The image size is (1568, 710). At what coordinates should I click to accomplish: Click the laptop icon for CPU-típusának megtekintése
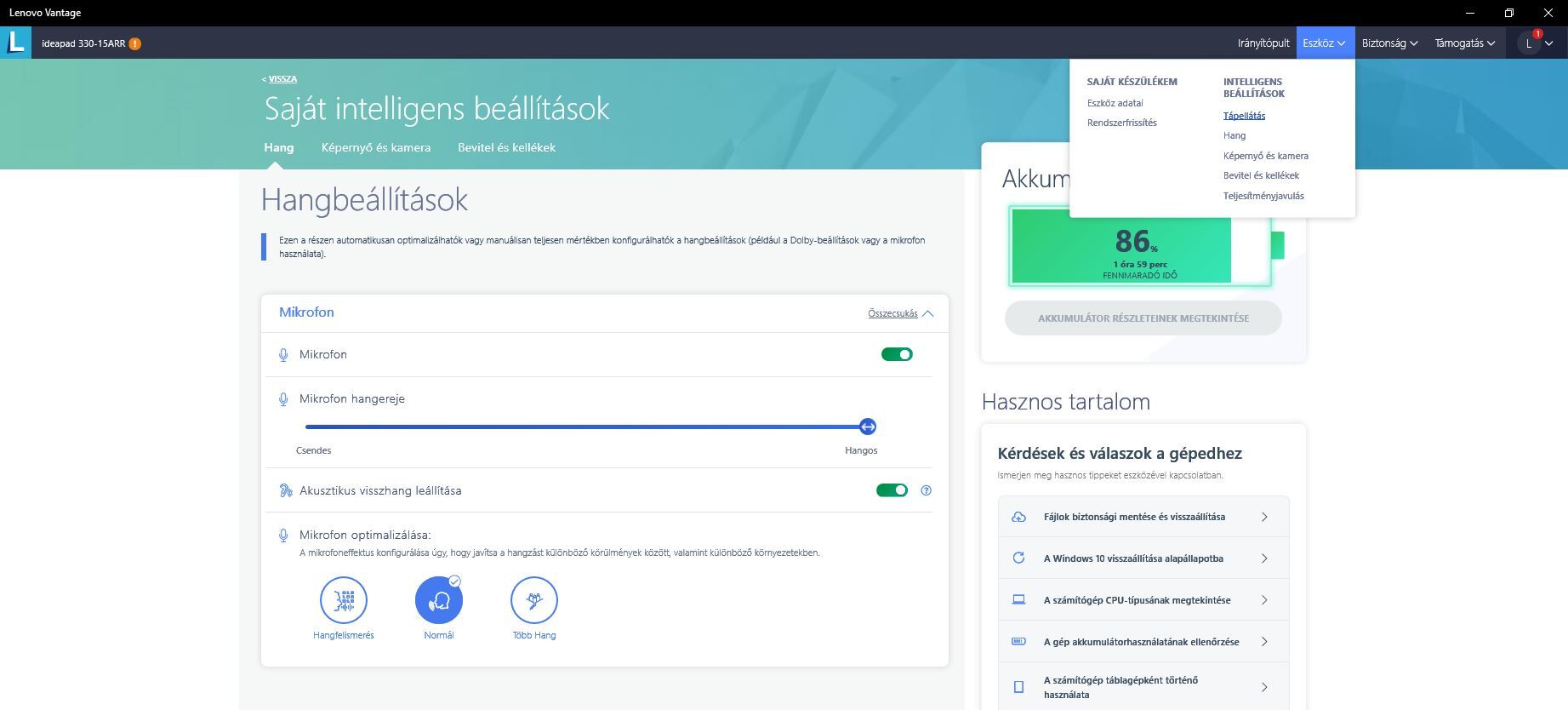(1018, 600)
